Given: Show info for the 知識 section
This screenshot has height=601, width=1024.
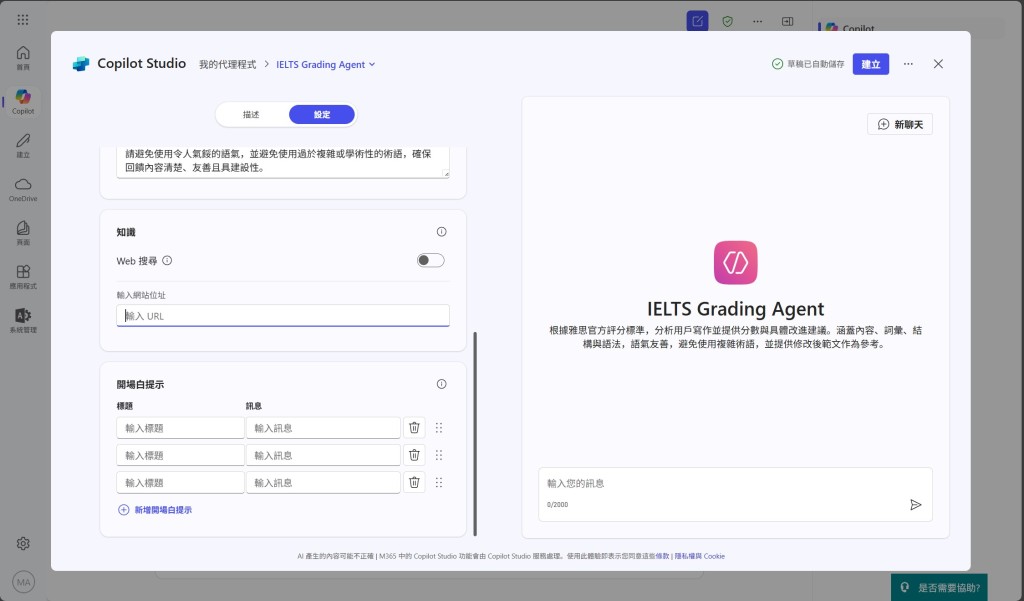Looking at the screenshot, I should pyautogui.click(x=441, y=232).
